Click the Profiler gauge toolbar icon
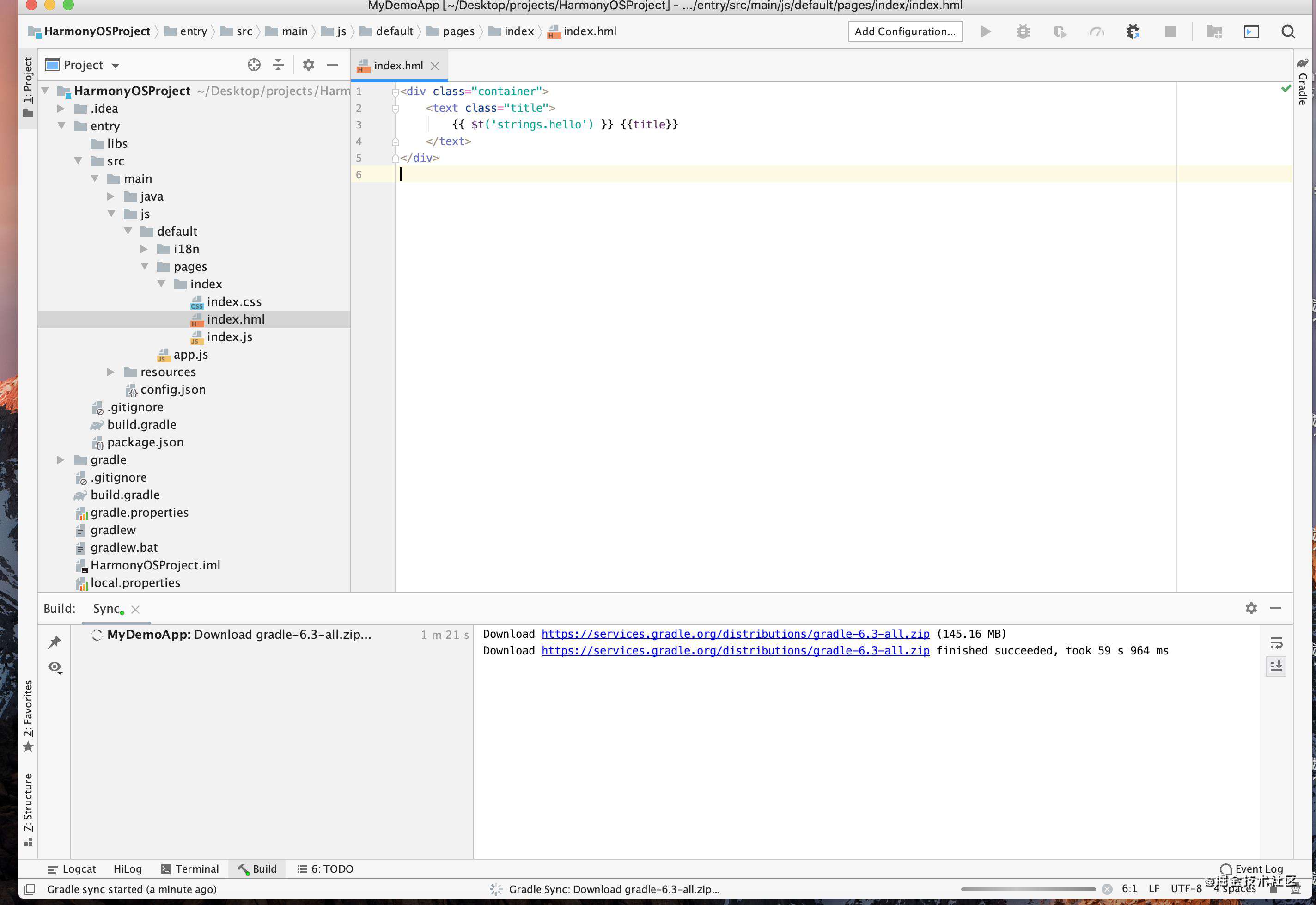This screenshot has width=1316, height=905. point(1097,32)
